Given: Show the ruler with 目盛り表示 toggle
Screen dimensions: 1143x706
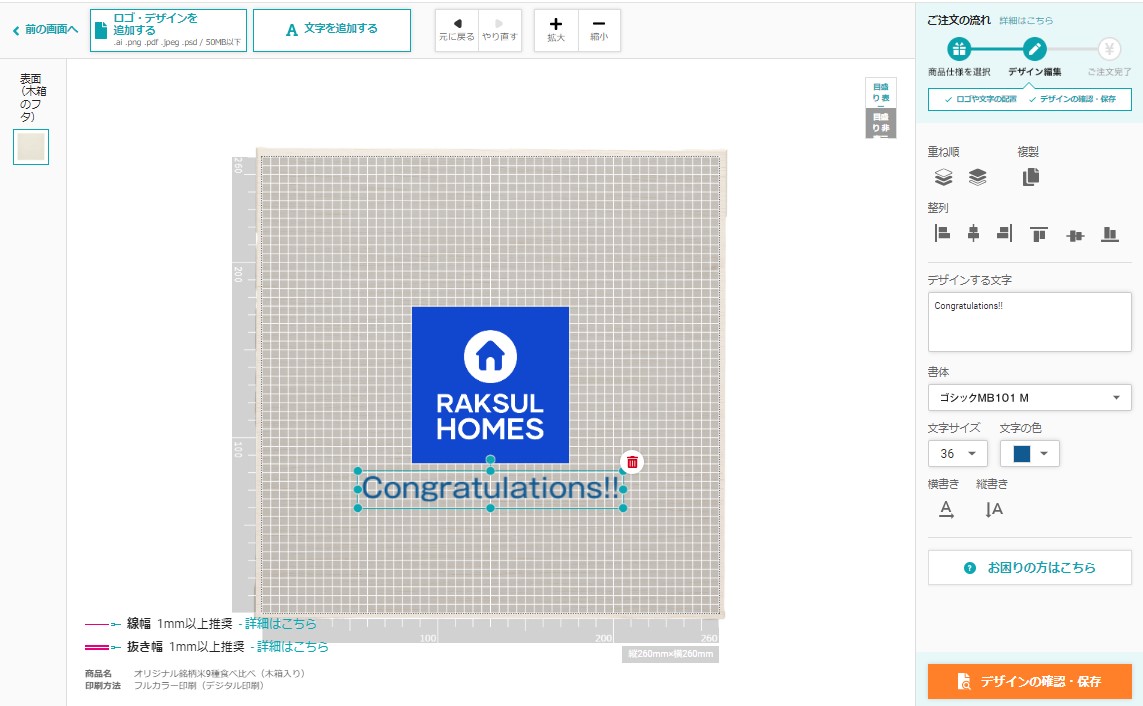Looking at the screenshot, I should point(881,93).
